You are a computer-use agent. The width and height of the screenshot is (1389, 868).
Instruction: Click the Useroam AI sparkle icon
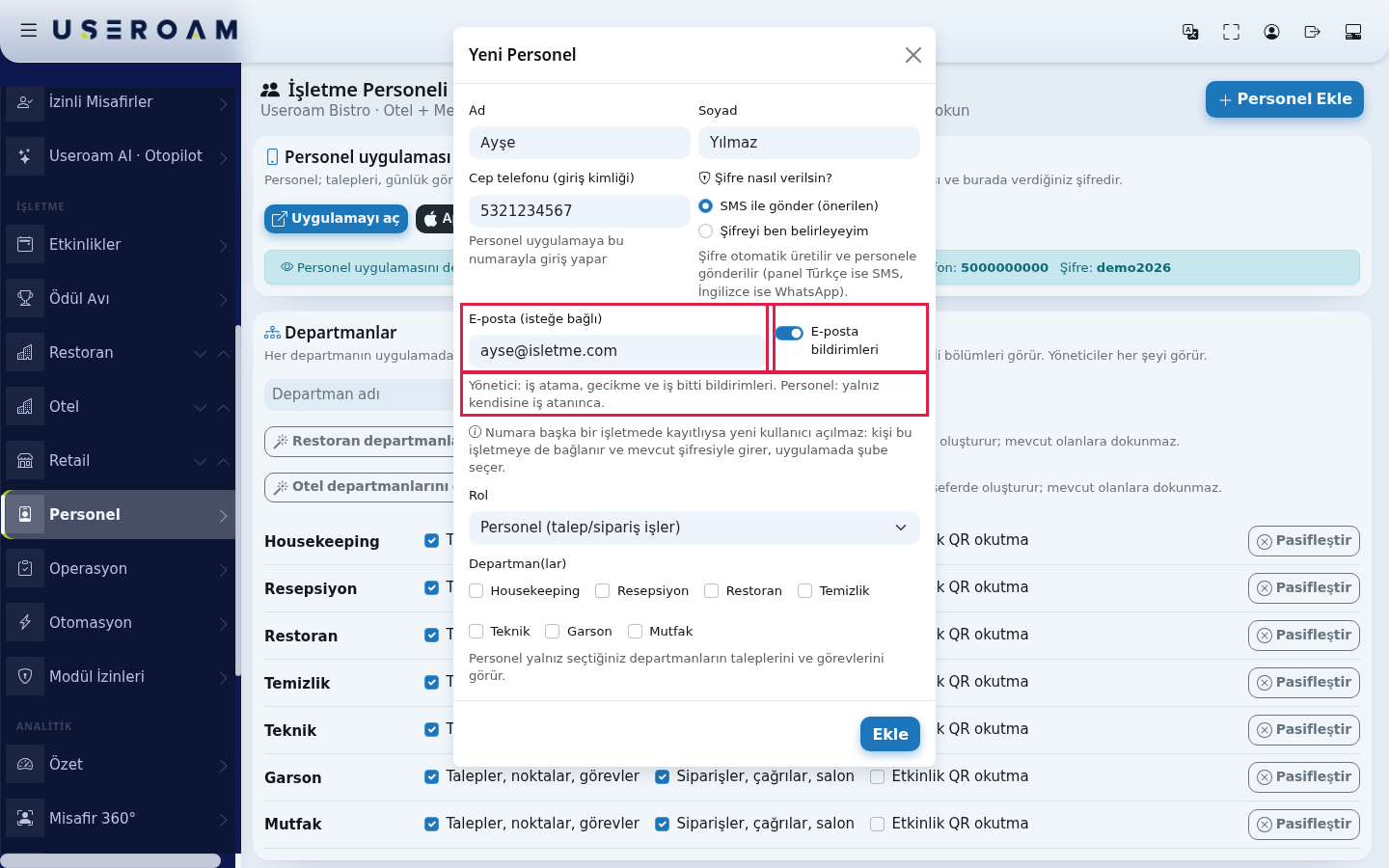25,156
